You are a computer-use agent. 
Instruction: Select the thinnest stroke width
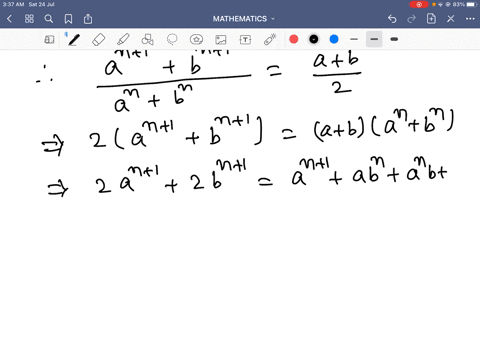coord(354,39)
